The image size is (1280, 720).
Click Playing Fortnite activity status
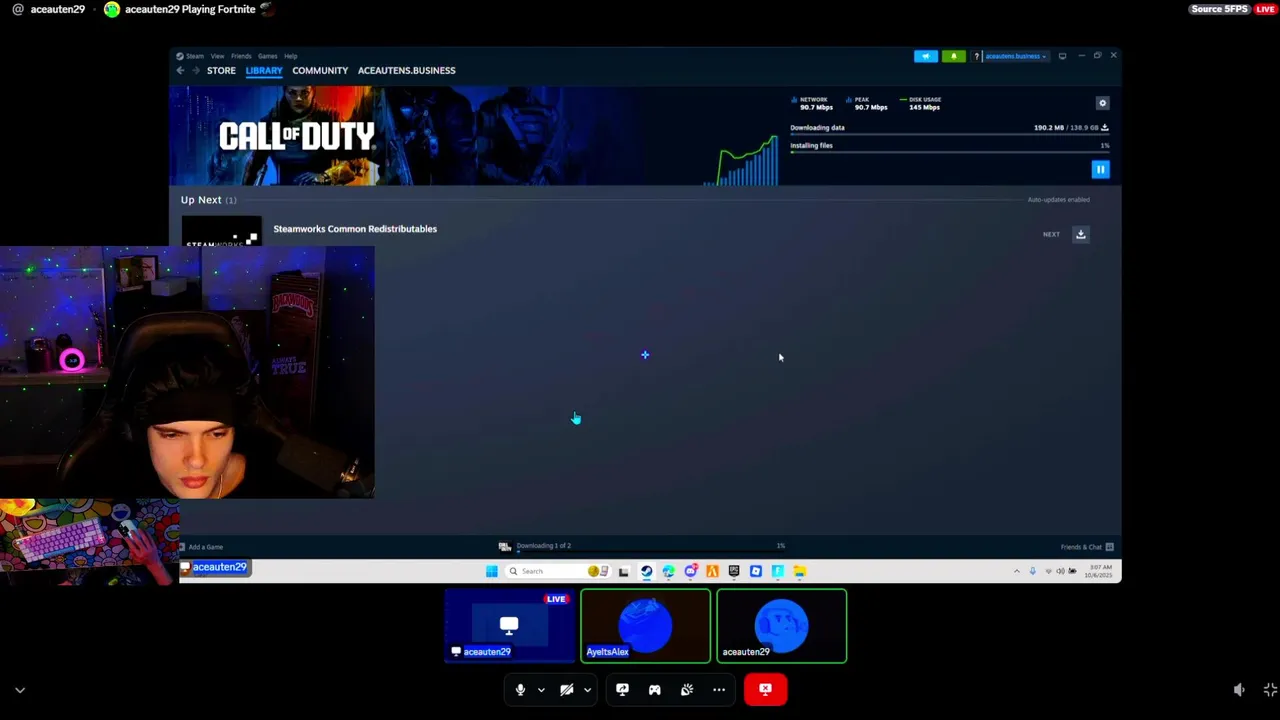[x=190, y=9]
